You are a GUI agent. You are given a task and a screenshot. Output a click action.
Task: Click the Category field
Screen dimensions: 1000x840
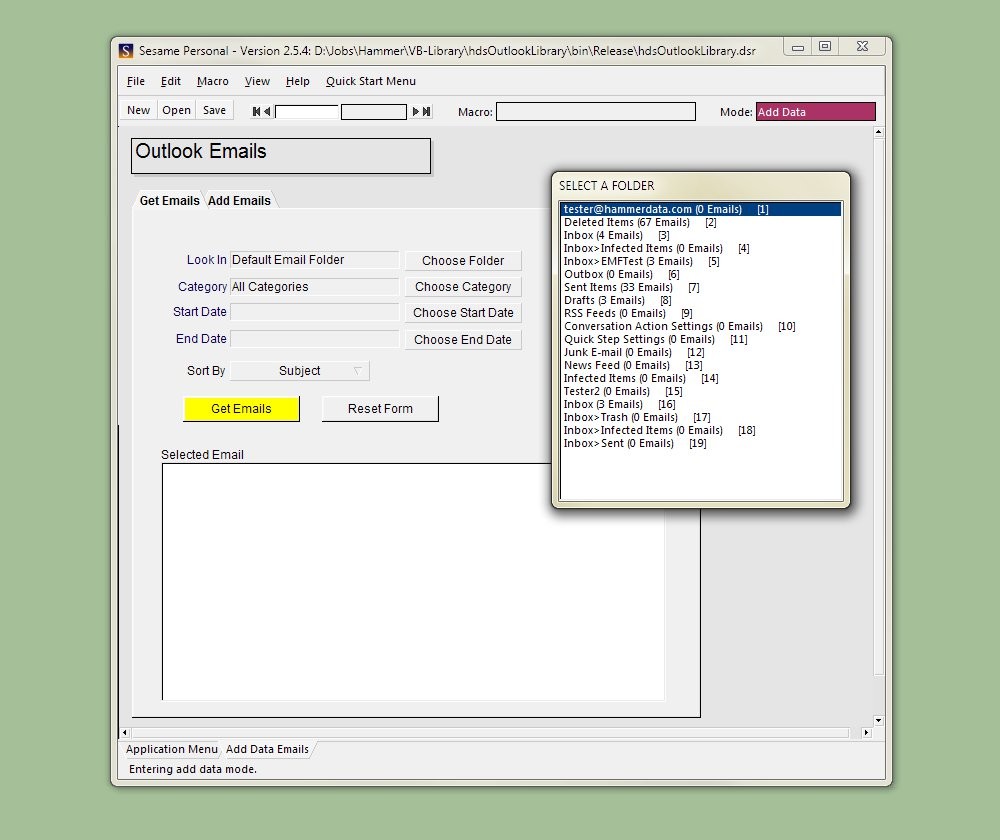(x=314, y=286)
